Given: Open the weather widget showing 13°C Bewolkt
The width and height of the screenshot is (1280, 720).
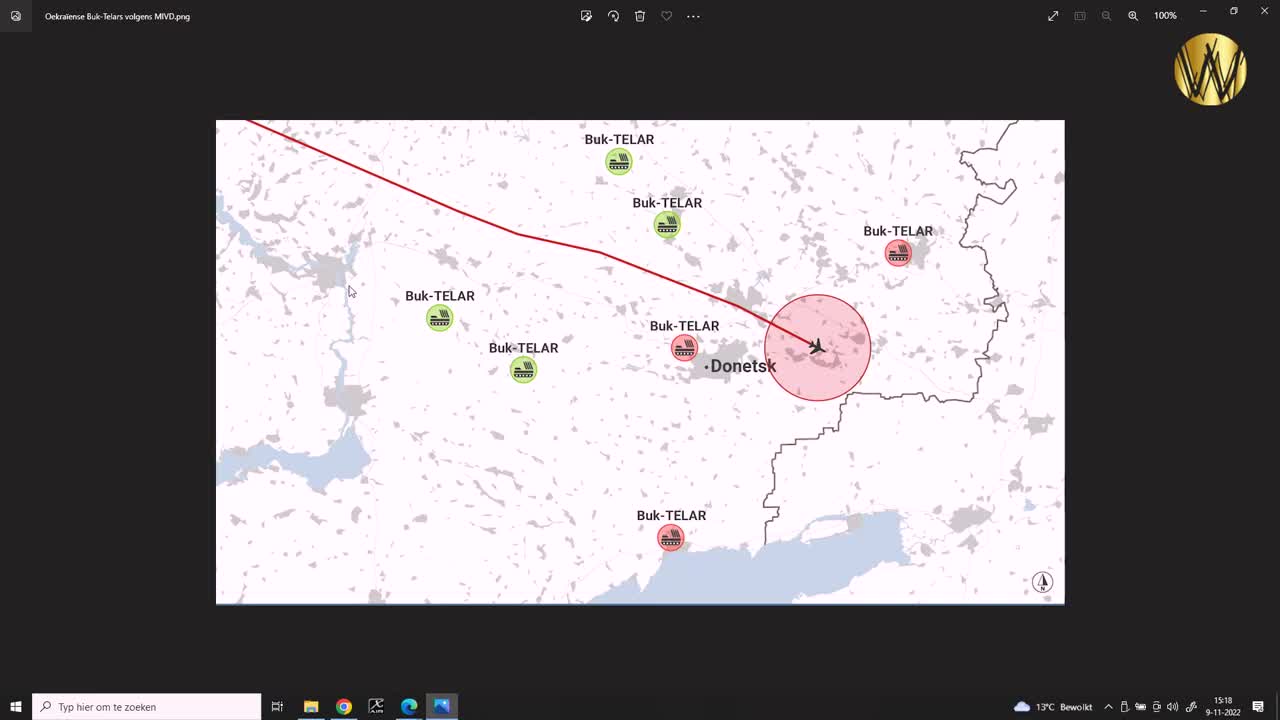Looking at the screenshot, I should (1053, 707).
